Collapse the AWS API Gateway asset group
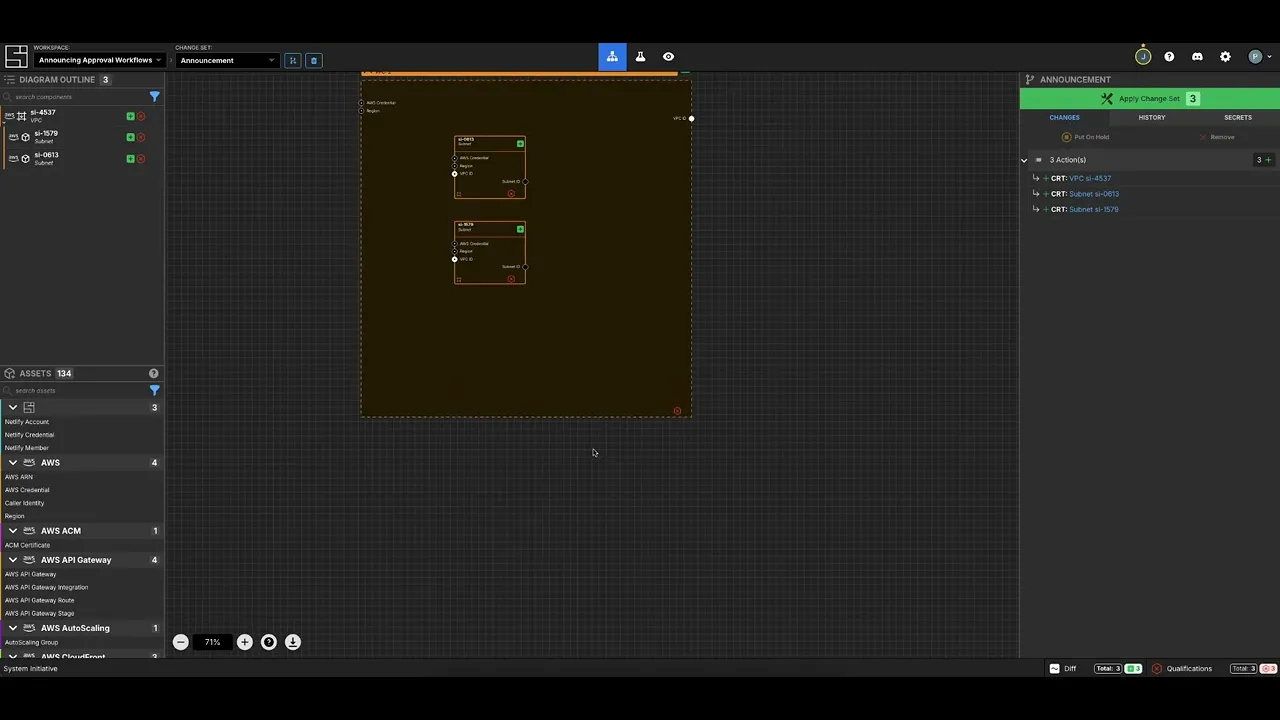This screenshot has height=720, width=1280. (x=13, y=560)
